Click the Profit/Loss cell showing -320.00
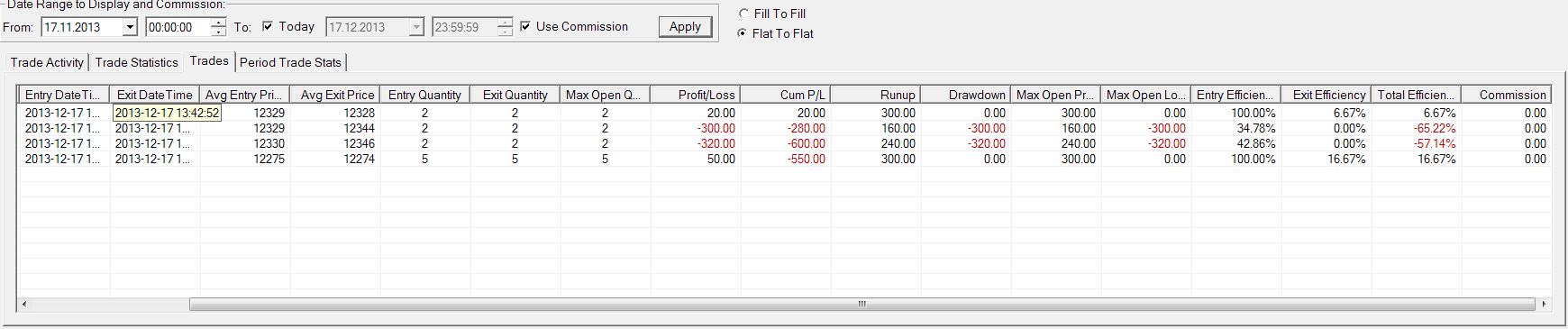Viewport: 1568px width, 329px height. coord(695,144)
